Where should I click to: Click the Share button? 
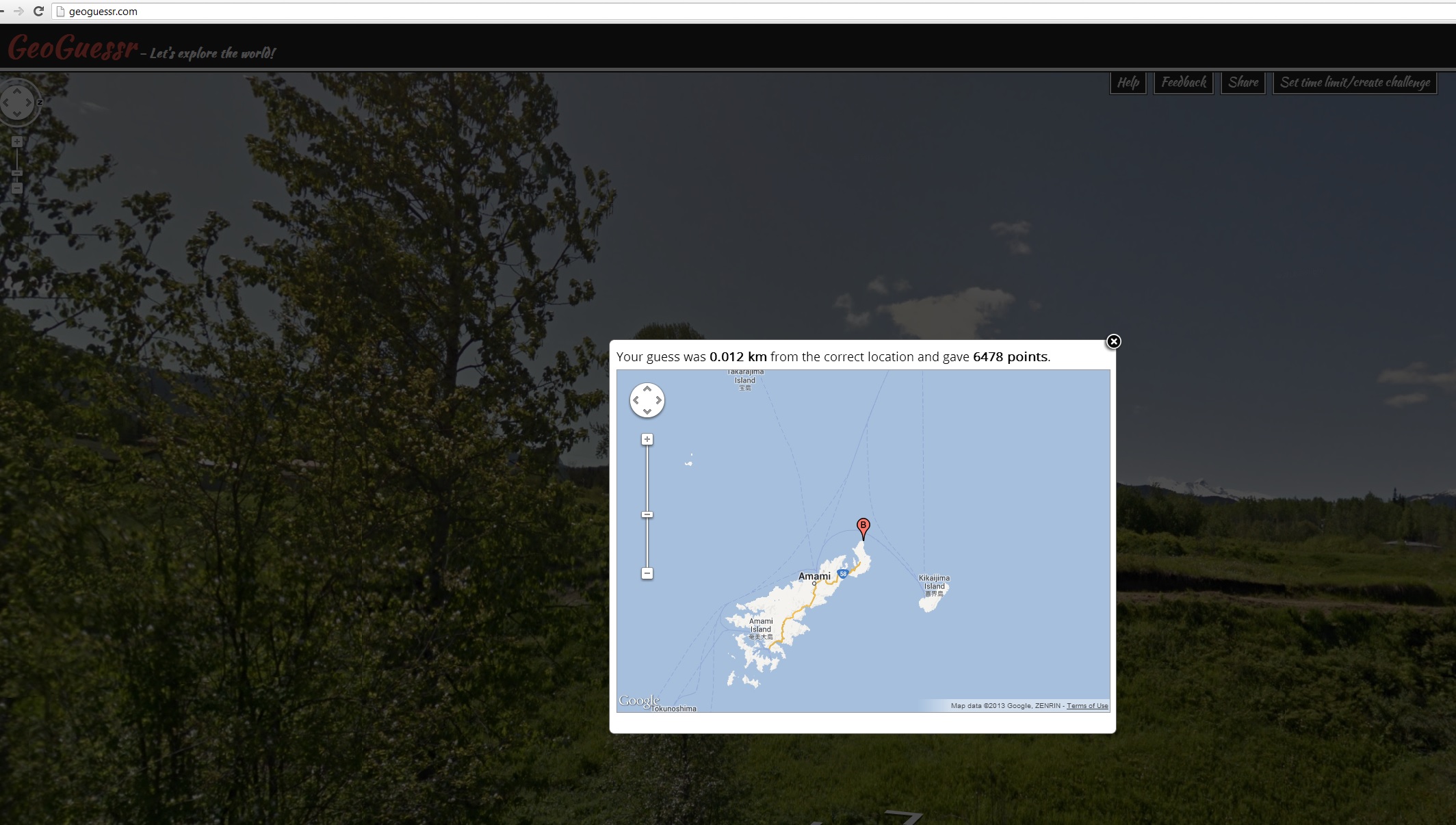1243,83
